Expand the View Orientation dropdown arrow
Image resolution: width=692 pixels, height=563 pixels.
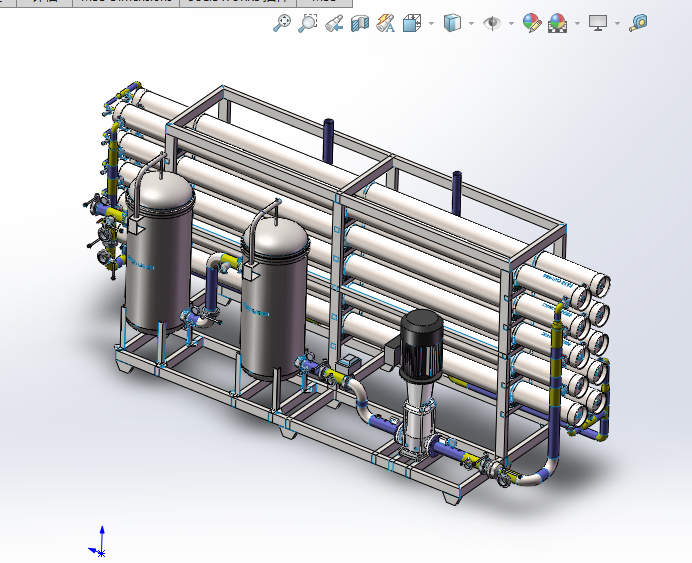[431, 23]
